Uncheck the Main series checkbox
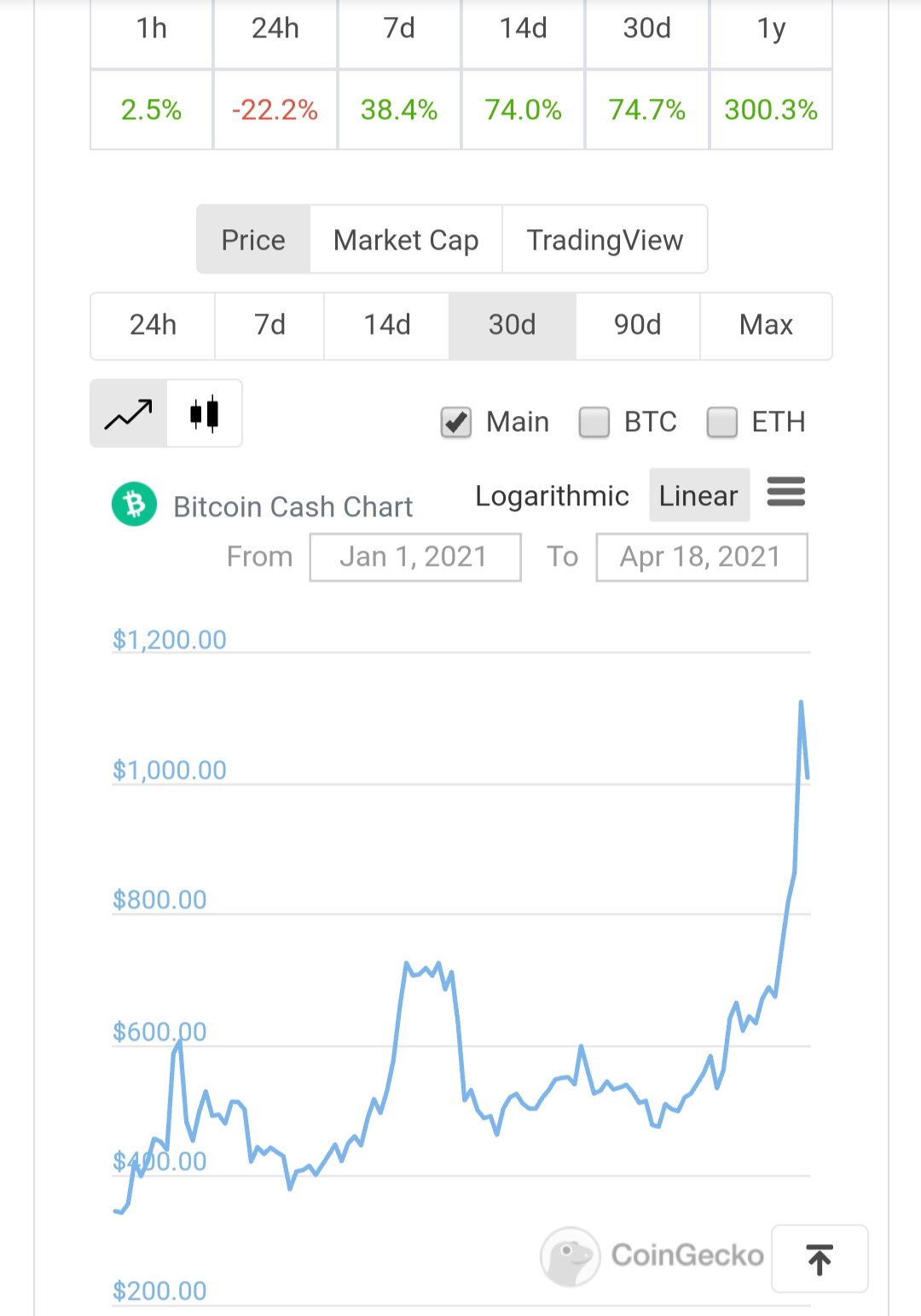Image resolution: width=921 pixels, height=1316 pixels. 456,422
